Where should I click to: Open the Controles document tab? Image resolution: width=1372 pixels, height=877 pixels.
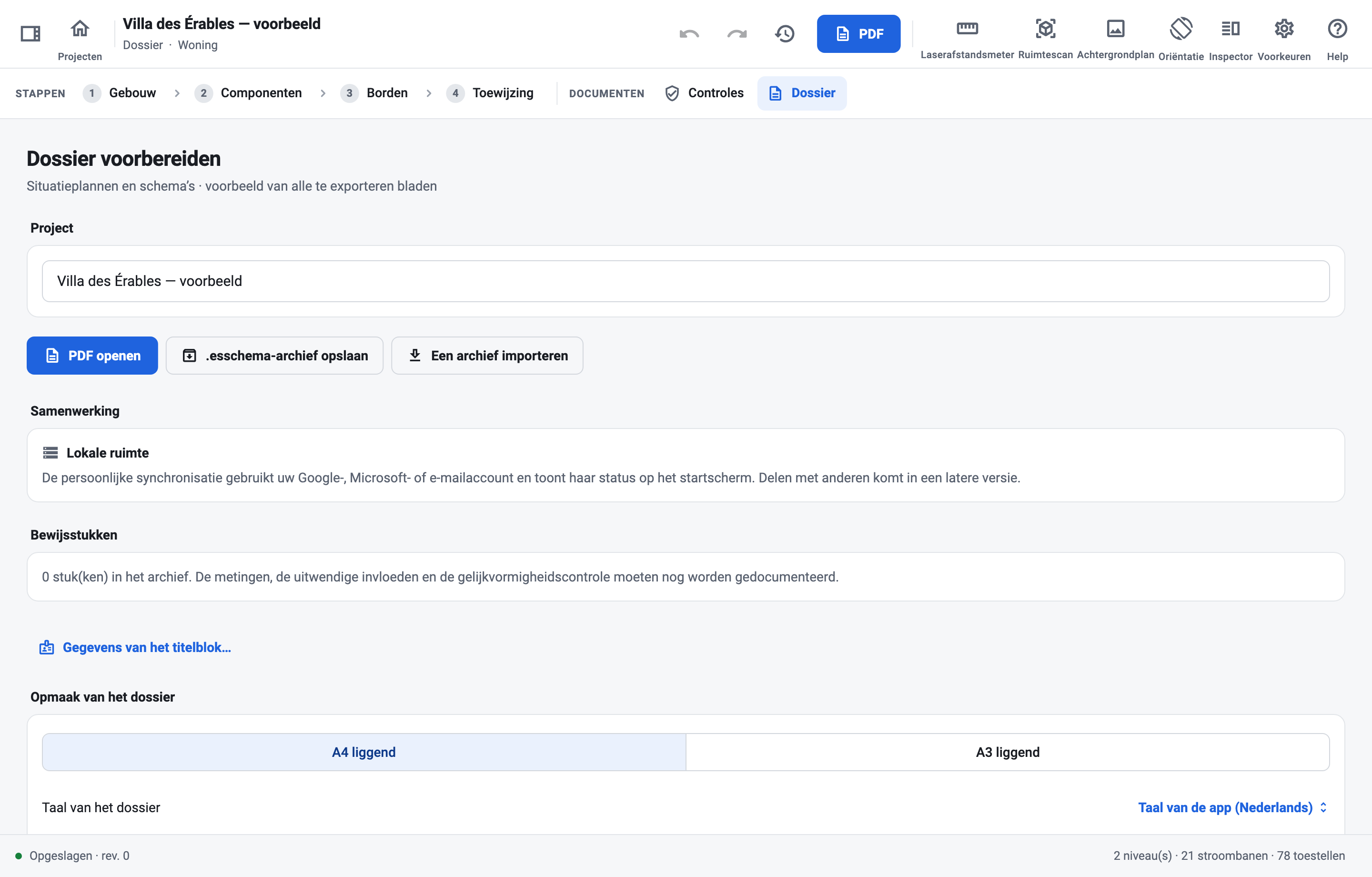[x=704, y=93]
